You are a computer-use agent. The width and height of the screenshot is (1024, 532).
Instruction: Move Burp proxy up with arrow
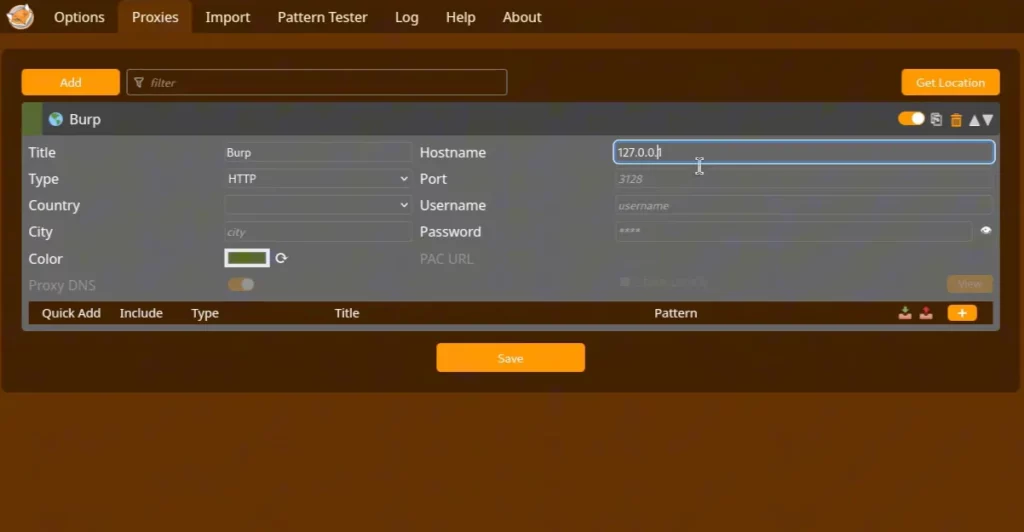pos(974,119)
